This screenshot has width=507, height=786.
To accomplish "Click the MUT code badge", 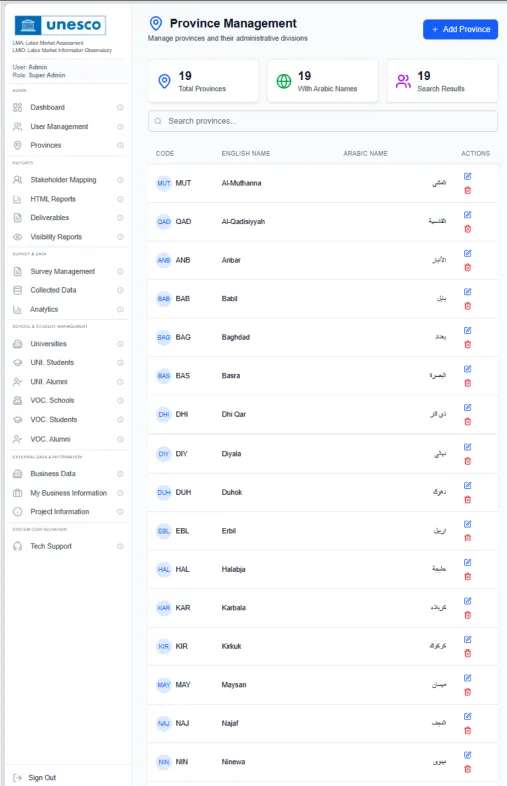I will tap(163, 183).
